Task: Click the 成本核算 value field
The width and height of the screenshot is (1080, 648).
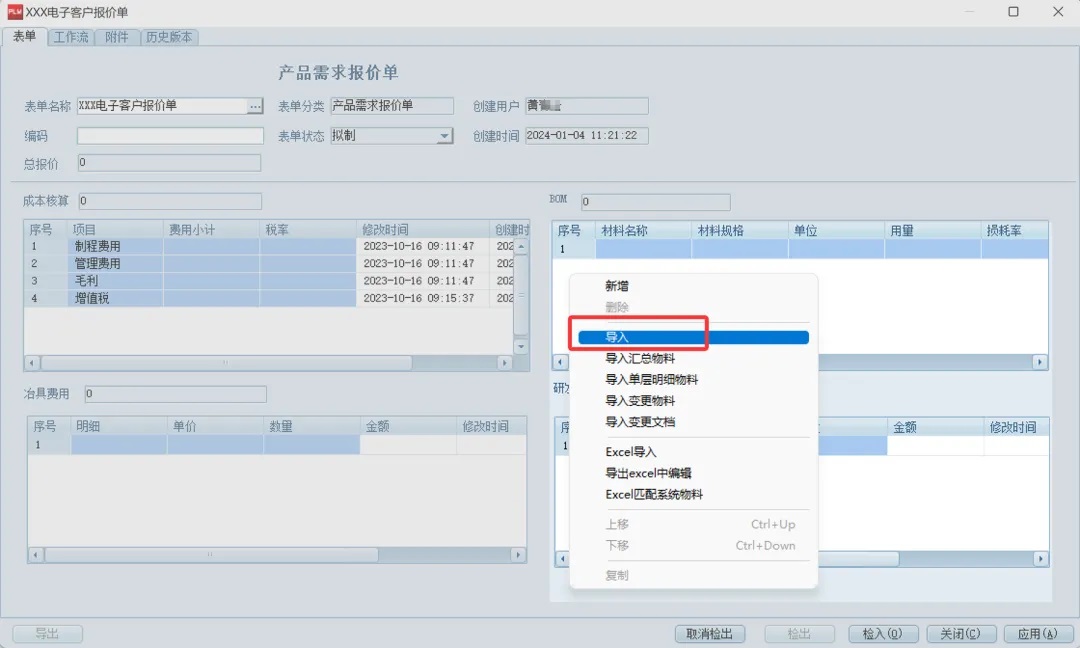Action: (x=170, y=201)
